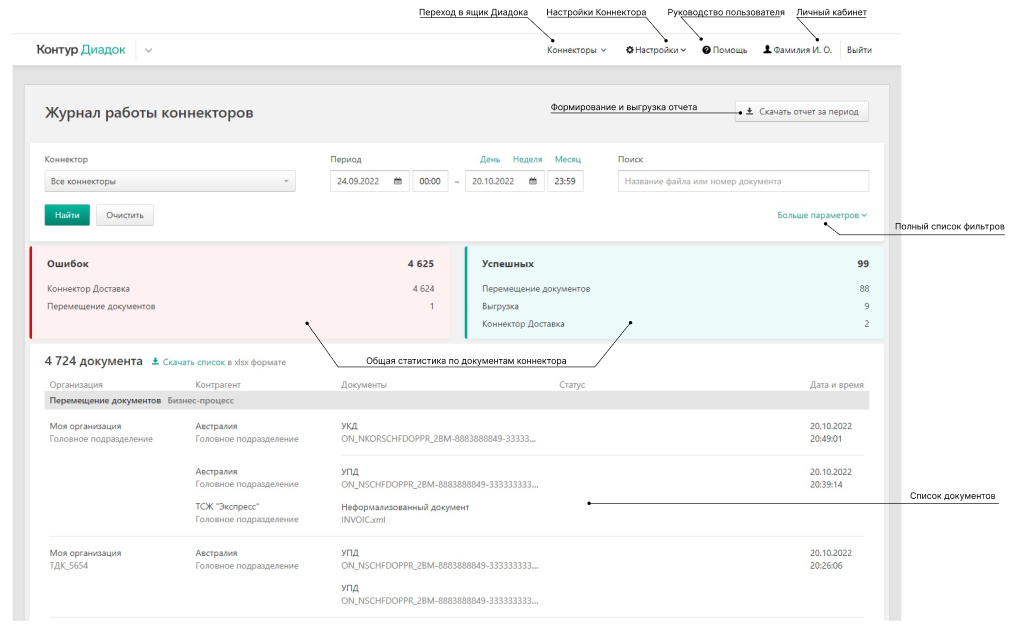
Task: Click Коннектор Доставка row in errors panel
Action: (x=240, y=289)
